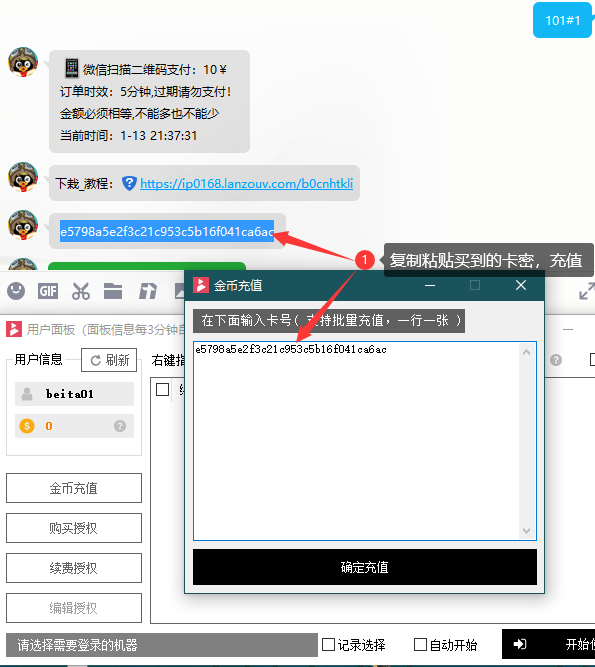Enable the 自动开始 checkbox

coord(420,644)
